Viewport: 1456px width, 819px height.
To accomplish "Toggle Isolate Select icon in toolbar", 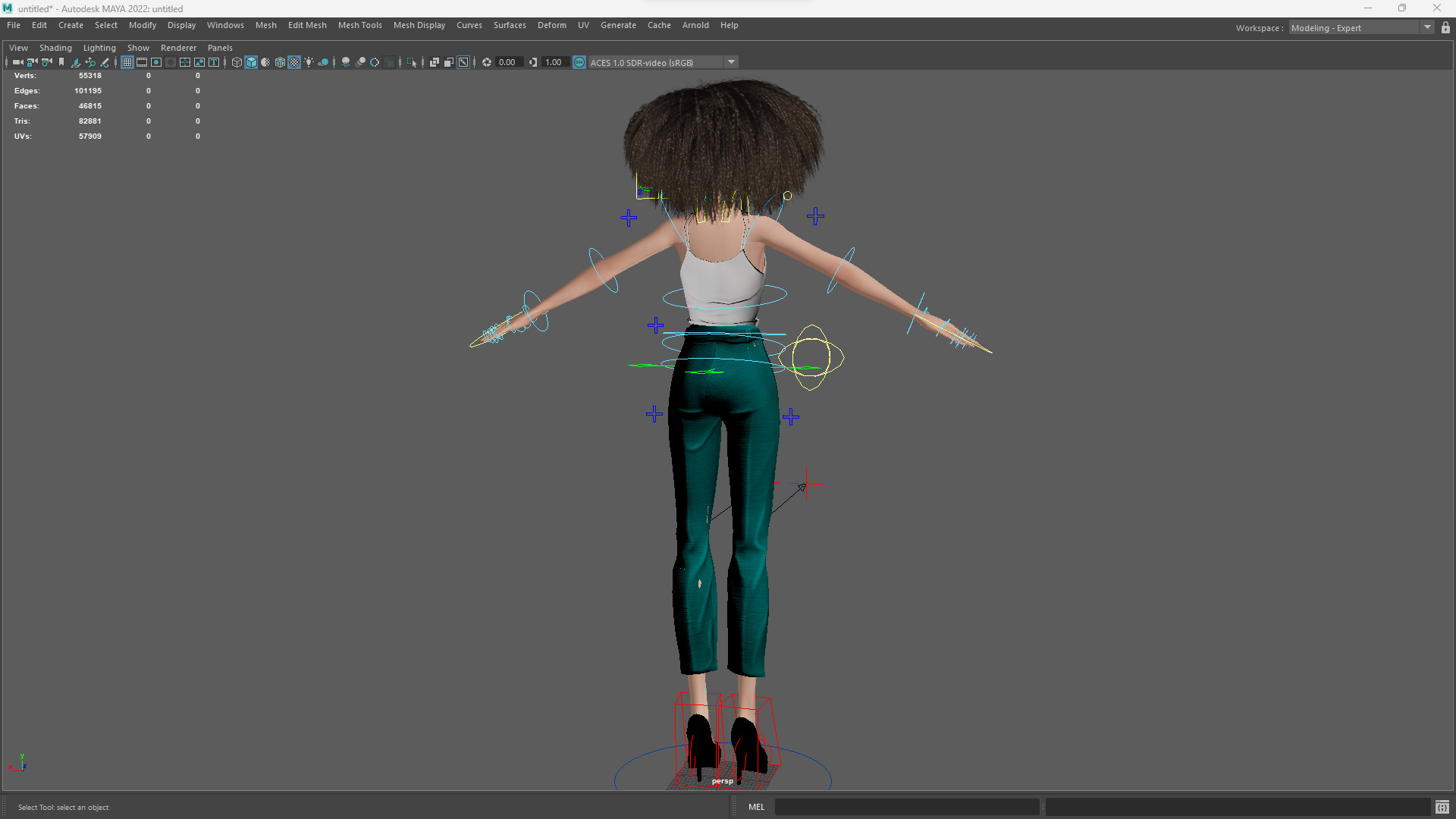I will pyautogui.click(x=412, y=62).
